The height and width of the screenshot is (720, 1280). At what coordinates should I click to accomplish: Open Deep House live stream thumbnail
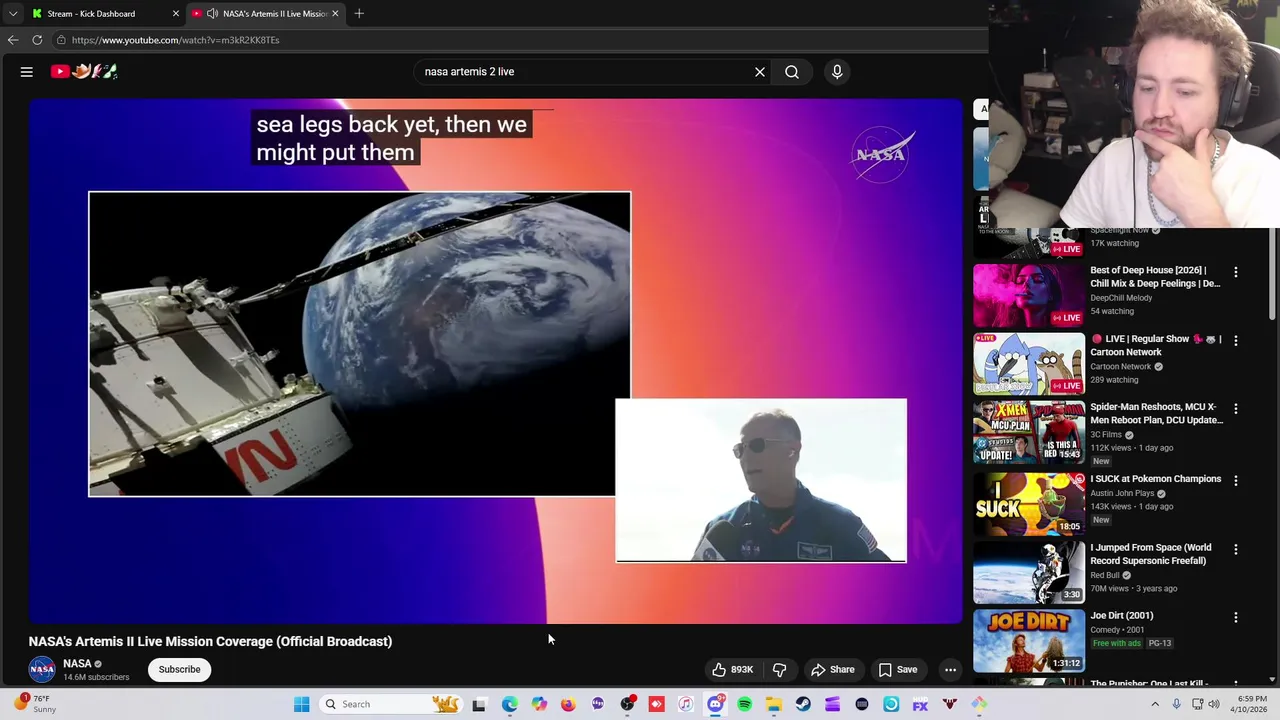pyautogui.click(x=1029, y=296)
